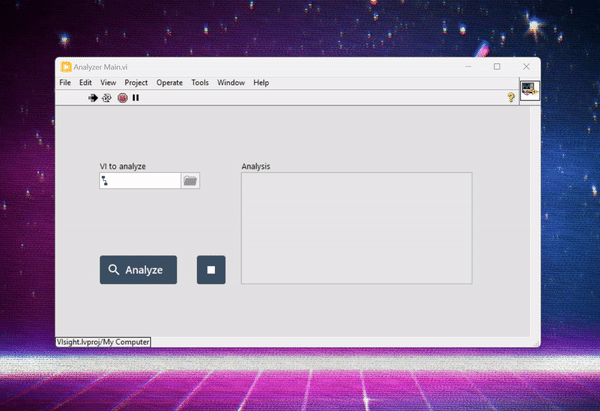
Task: Close the Analyzer Main.vi window
Action: (x=526, y=67)
